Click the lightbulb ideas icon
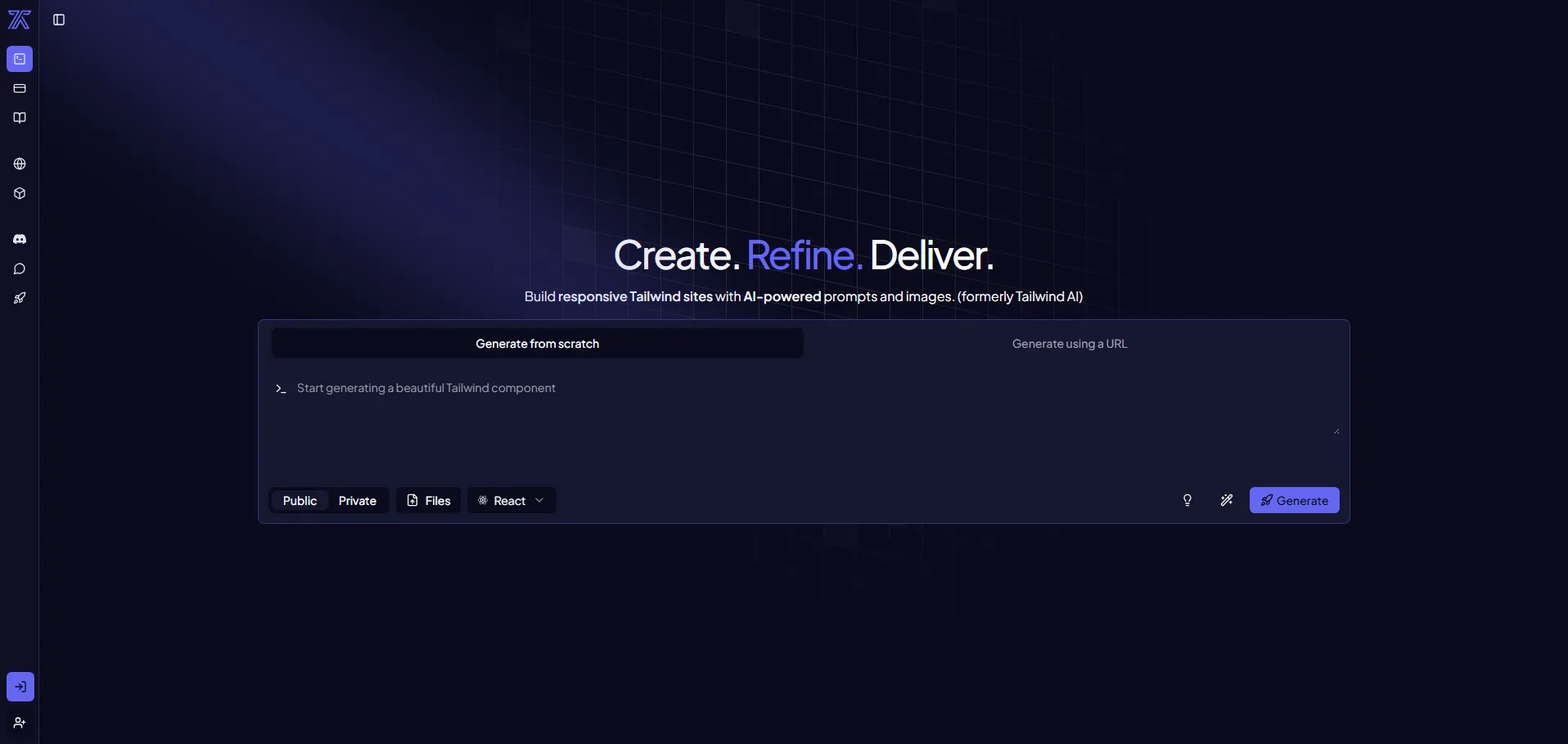 1187,500
